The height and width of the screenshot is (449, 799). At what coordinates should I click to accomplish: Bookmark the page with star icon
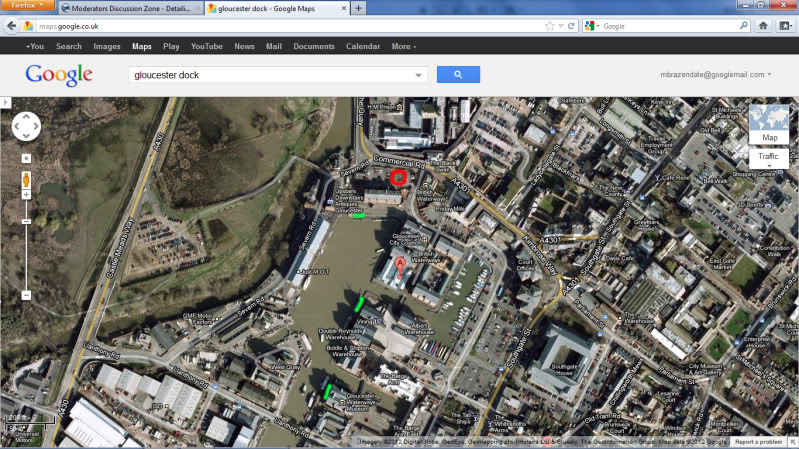(549, 26)
